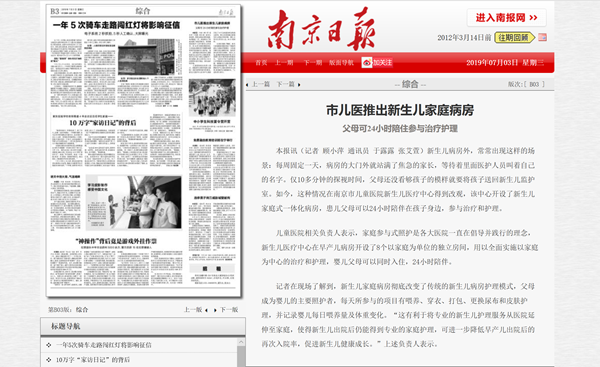Click the 下一版 next page link
The height and width of the screenshot is (367, 600).
tap(229, 310)
